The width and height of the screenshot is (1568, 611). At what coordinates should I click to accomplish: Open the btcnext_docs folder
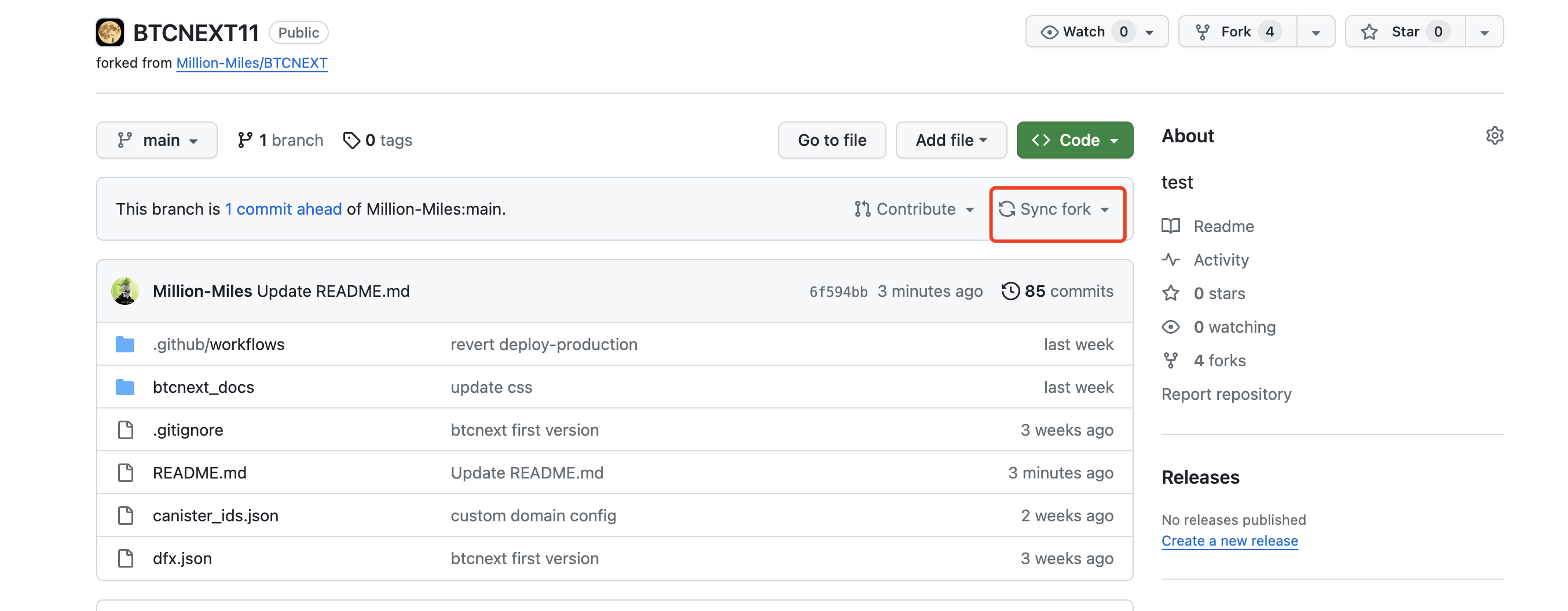point(203,387)
